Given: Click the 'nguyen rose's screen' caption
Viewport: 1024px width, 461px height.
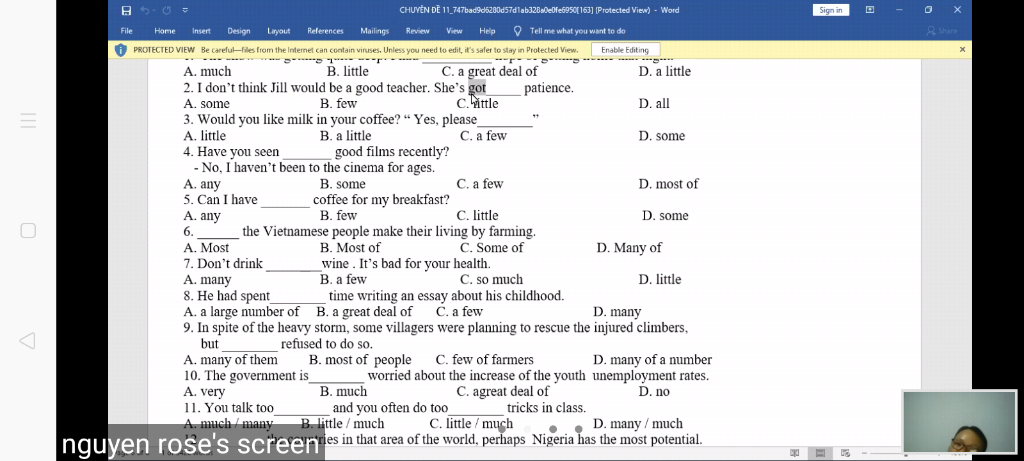Looking at the screenshot, I should (191, 444).
